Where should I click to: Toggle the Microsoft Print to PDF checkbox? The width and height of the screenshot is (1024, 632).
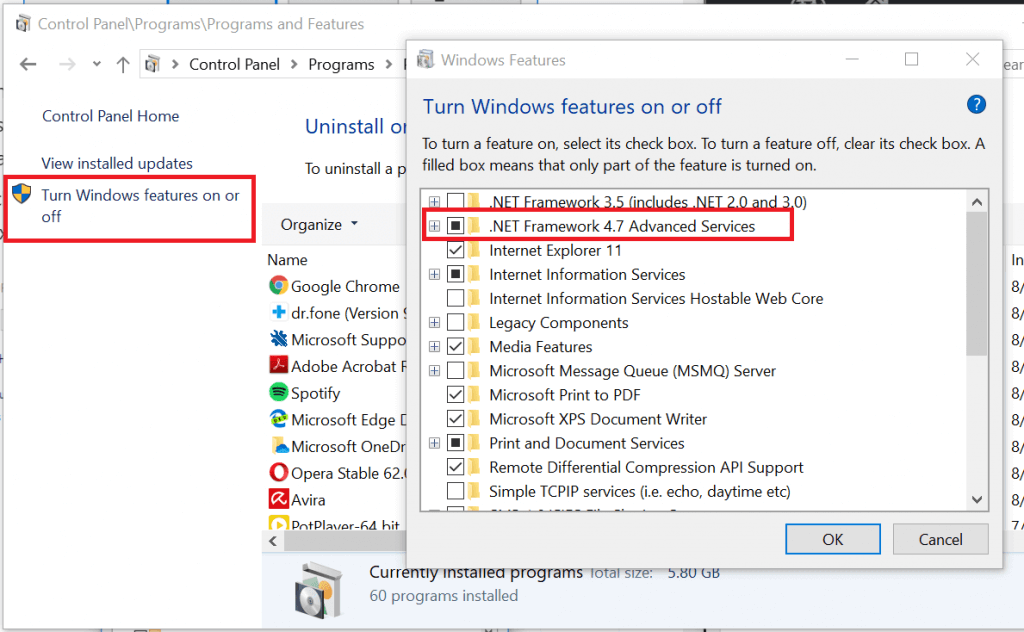pos(455,395)
